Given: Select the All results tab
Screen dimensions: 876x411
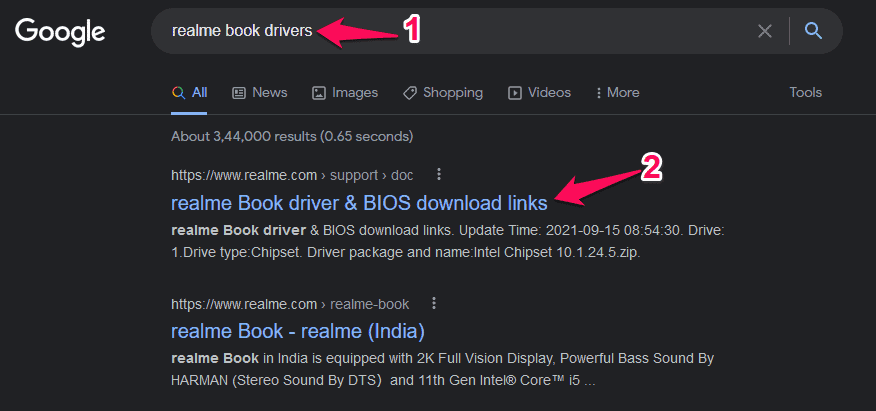Looking at the screenshot, I should click(x=190, y=93).
